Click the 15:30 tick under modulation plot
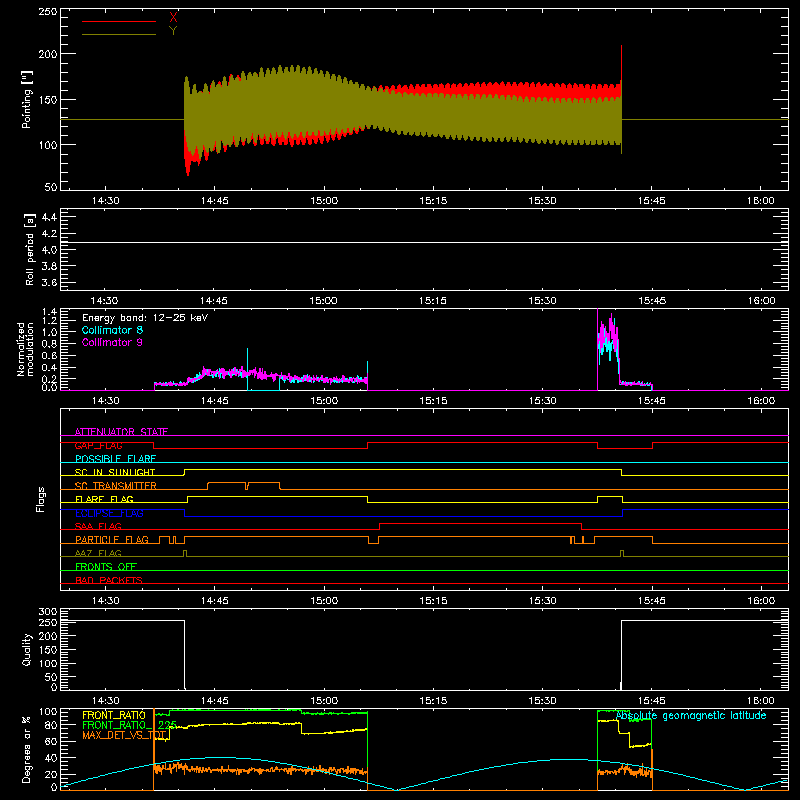 [x=542, y=401]
